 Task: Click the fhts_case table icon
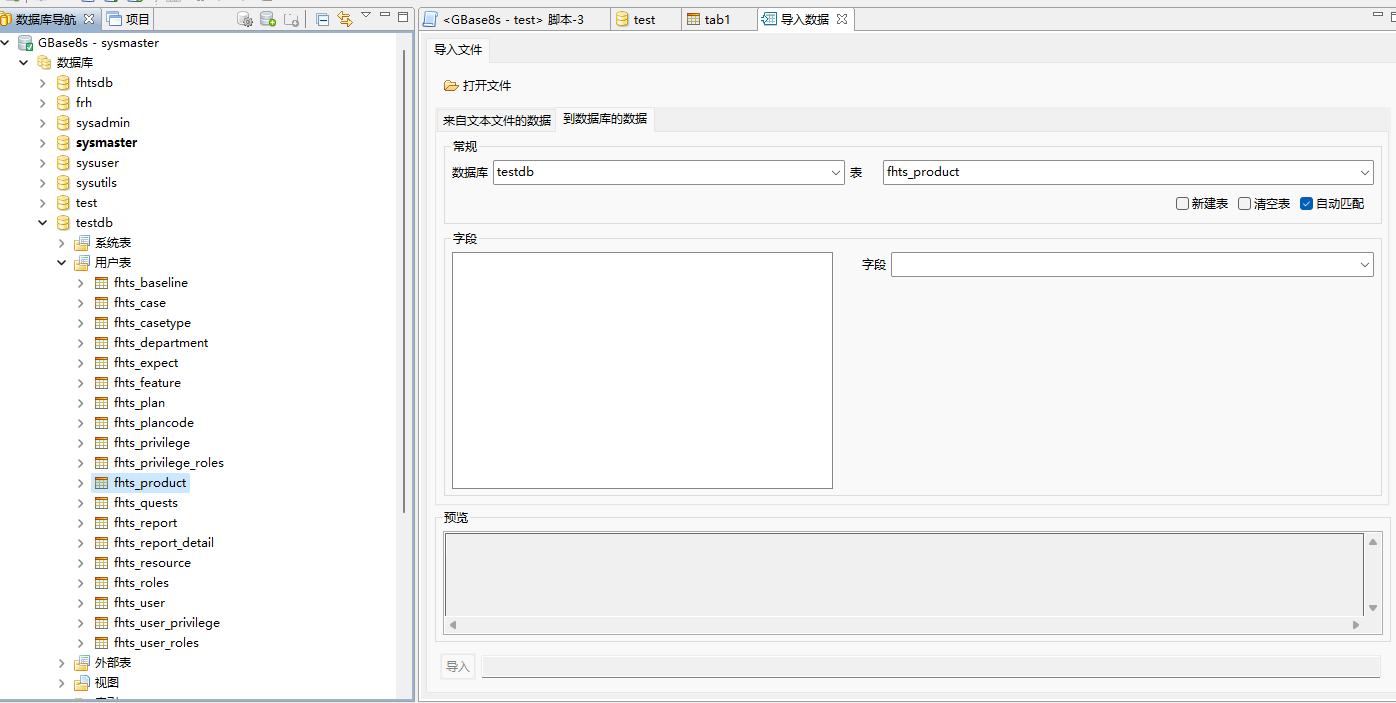pos(101,303)
